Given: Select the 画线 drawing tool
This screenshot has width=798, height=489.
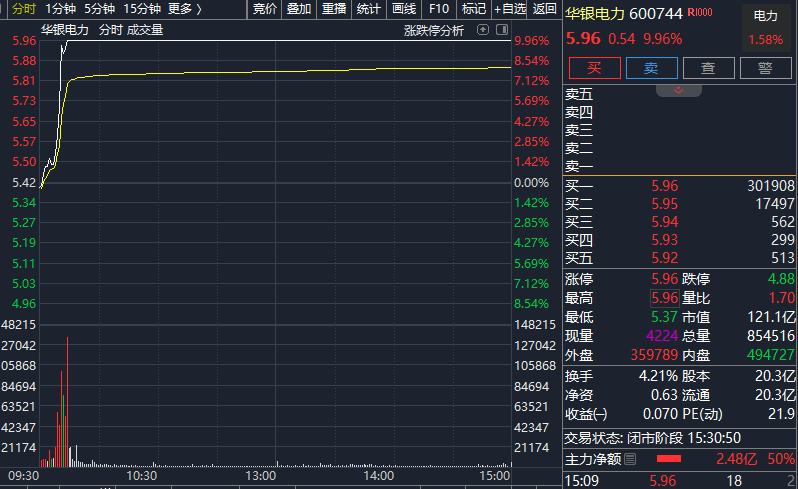Looking at the screenshot, I should click(404, 9).
